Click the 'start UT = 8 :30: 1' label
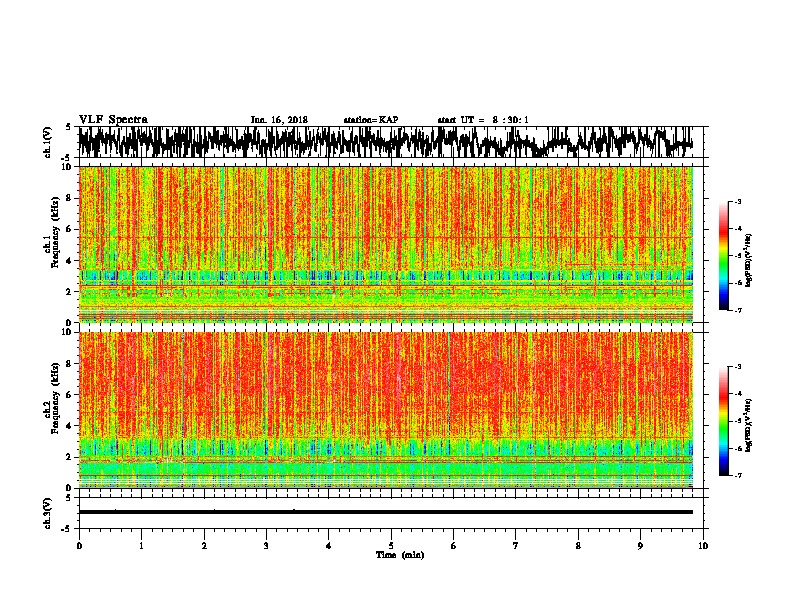The image size is (792, 612). [483, 120]
